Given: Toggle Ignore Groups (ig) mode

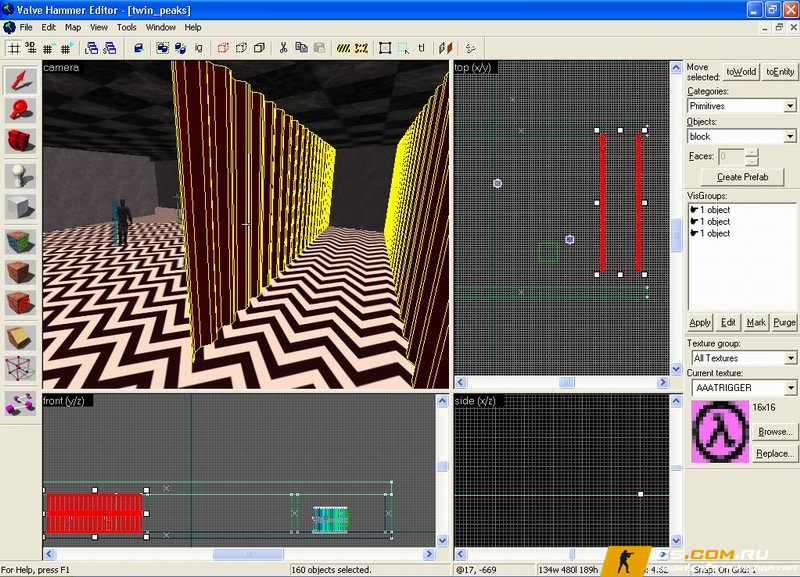Looking at the screenshot, I should pos(198,48).
